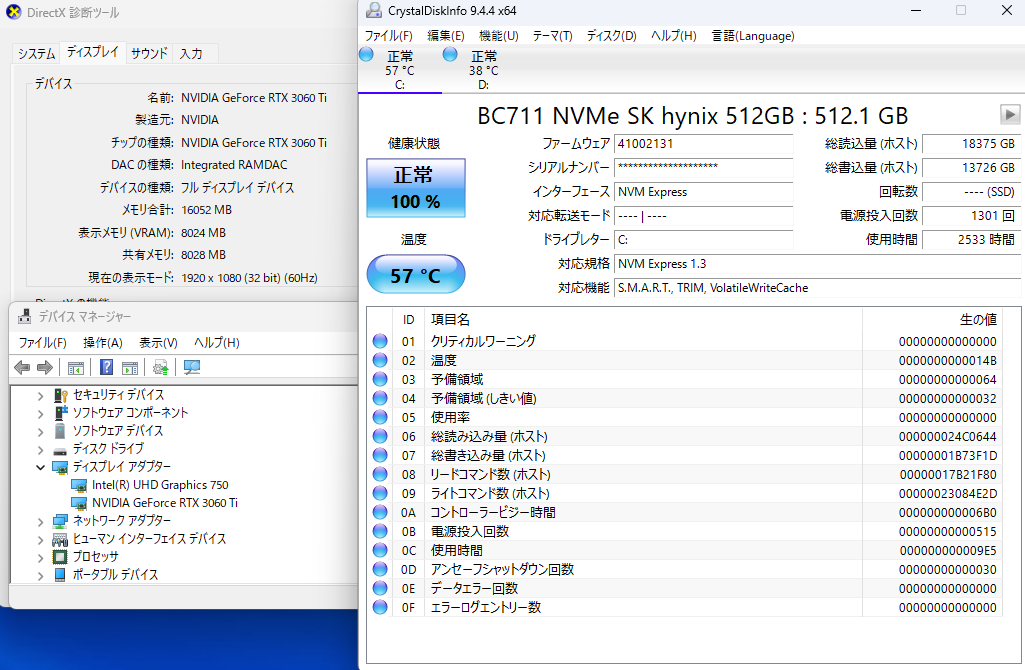Click the DirectX Diagnostic Tool title icon
The height and width of the screenshot is (670, 1025).
[x=13, y=12]
